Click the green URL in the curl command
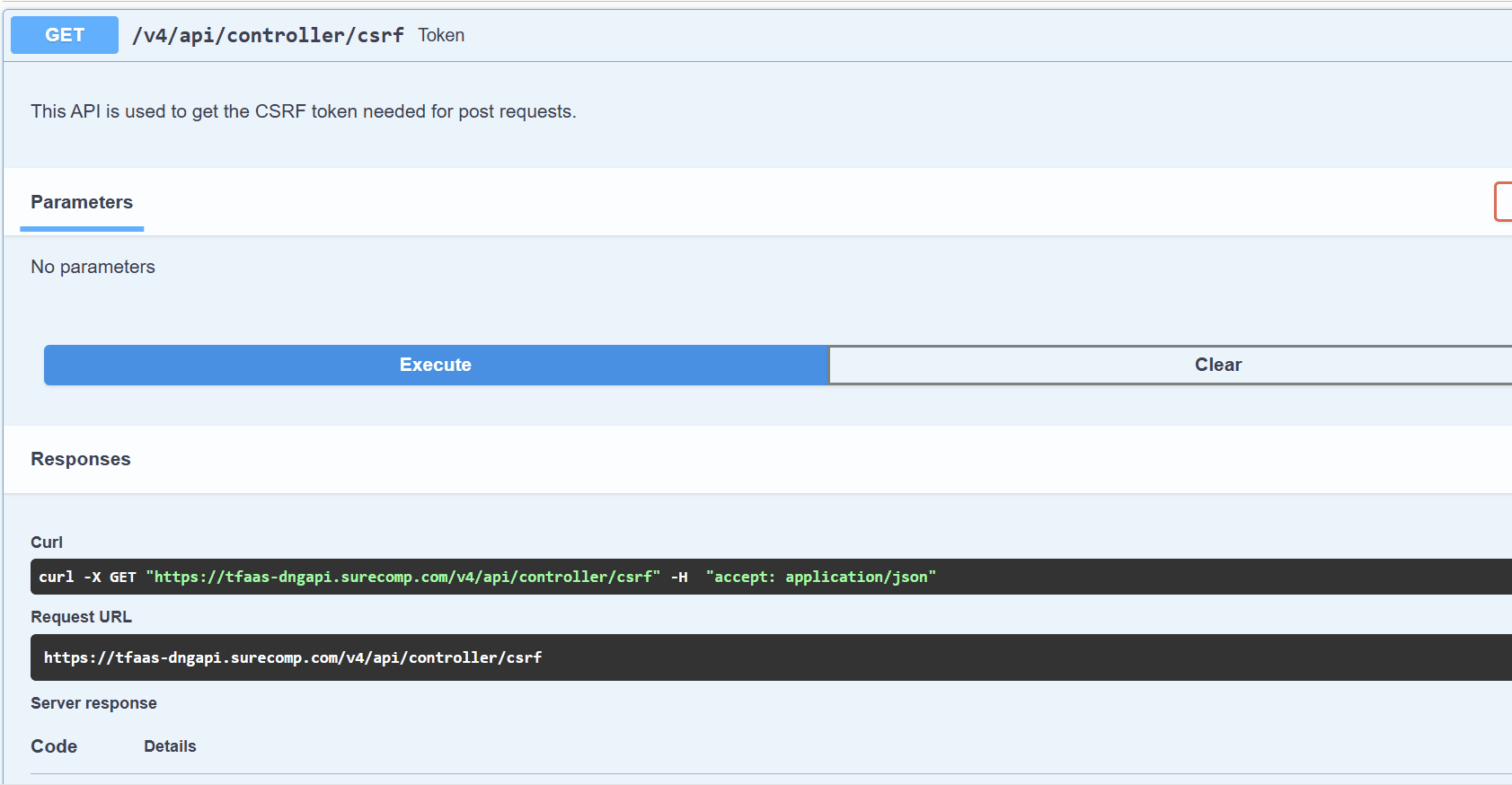Viewport: 1512px width, 785px height. [403, 577]
